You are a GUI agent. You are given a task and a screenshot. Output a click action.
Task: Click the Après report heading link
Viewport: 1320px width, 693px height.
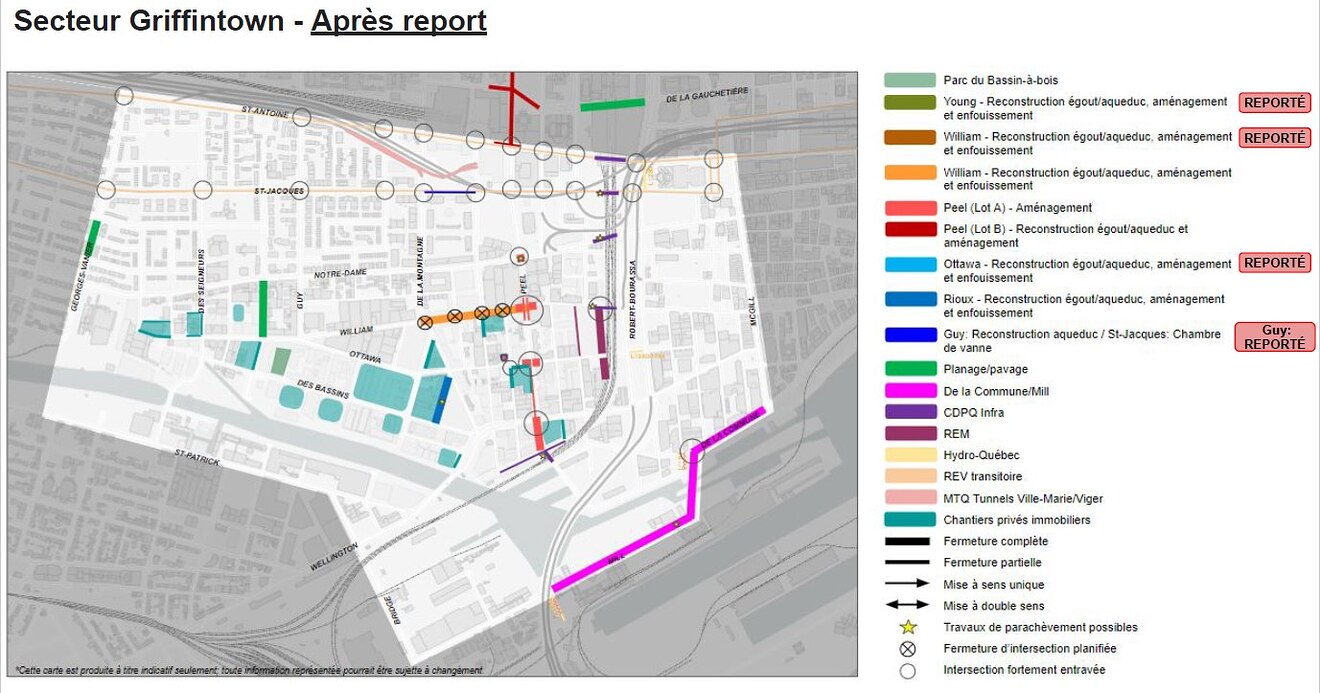(x=399, y=20)
